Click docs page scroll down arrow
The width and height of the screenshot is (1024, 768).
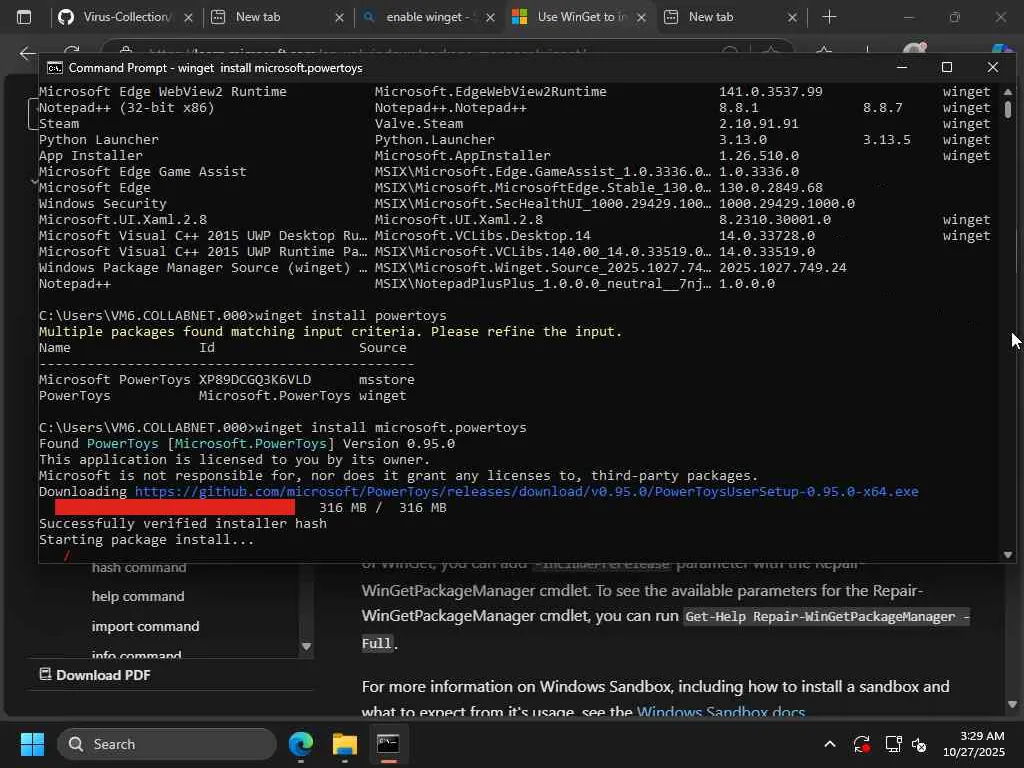coord(1012,704)
